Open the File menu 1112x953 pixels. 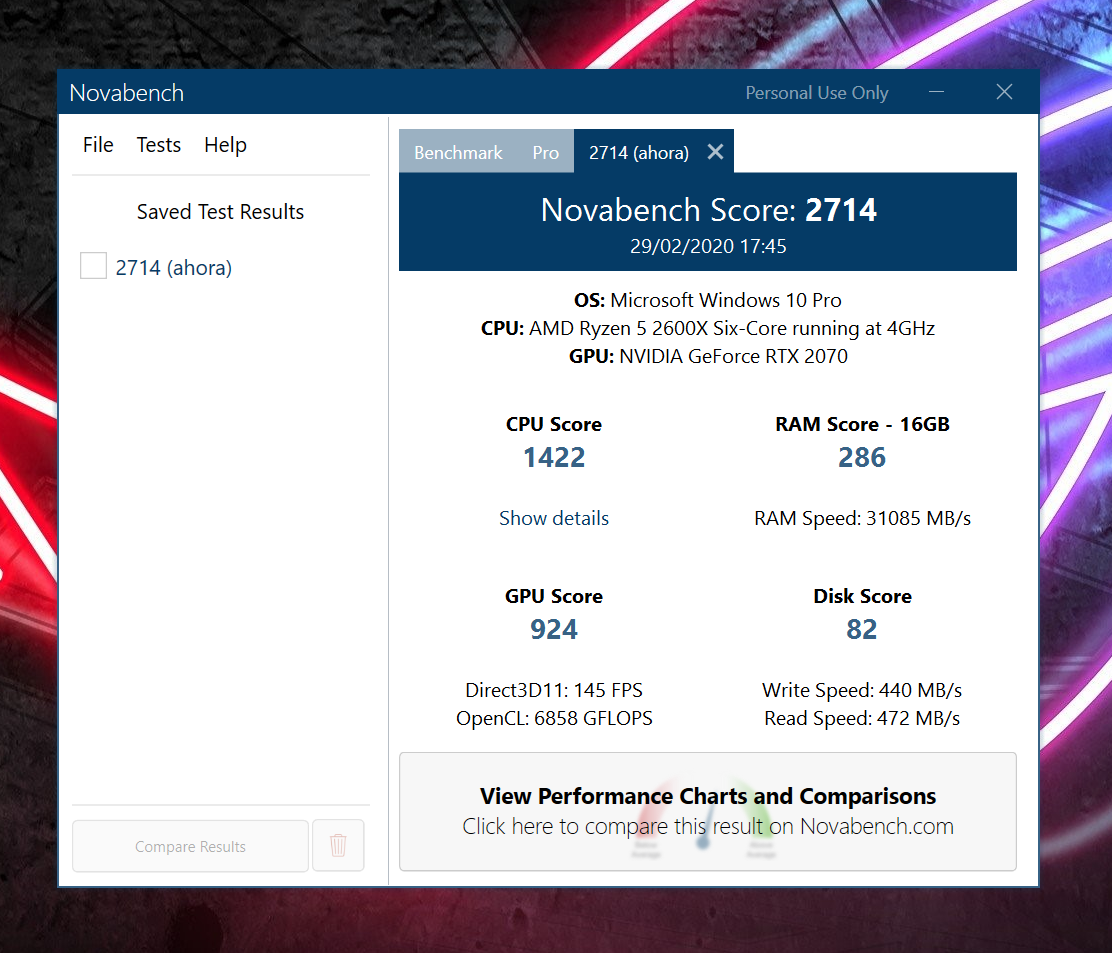click(98, 145)
